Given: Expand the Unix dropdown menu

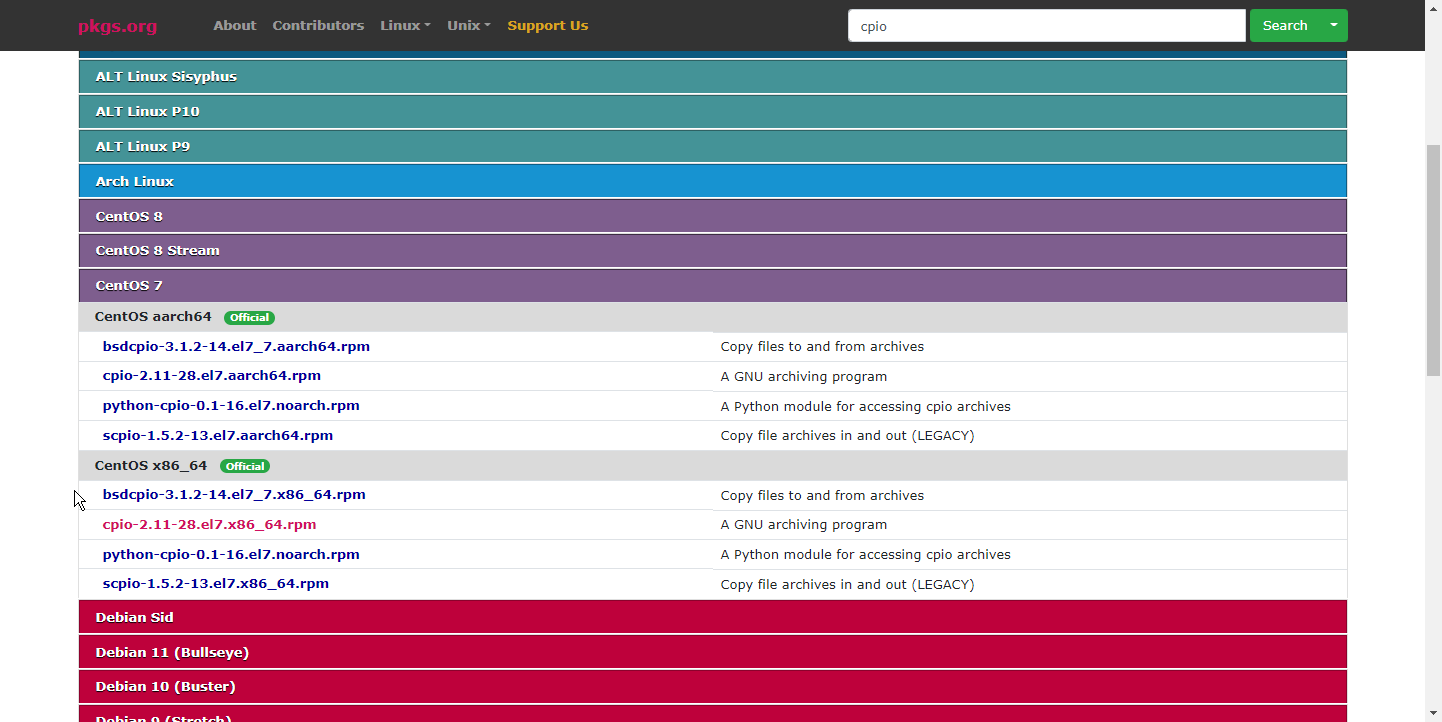Looking at the screenshot, I should [468, 26].
